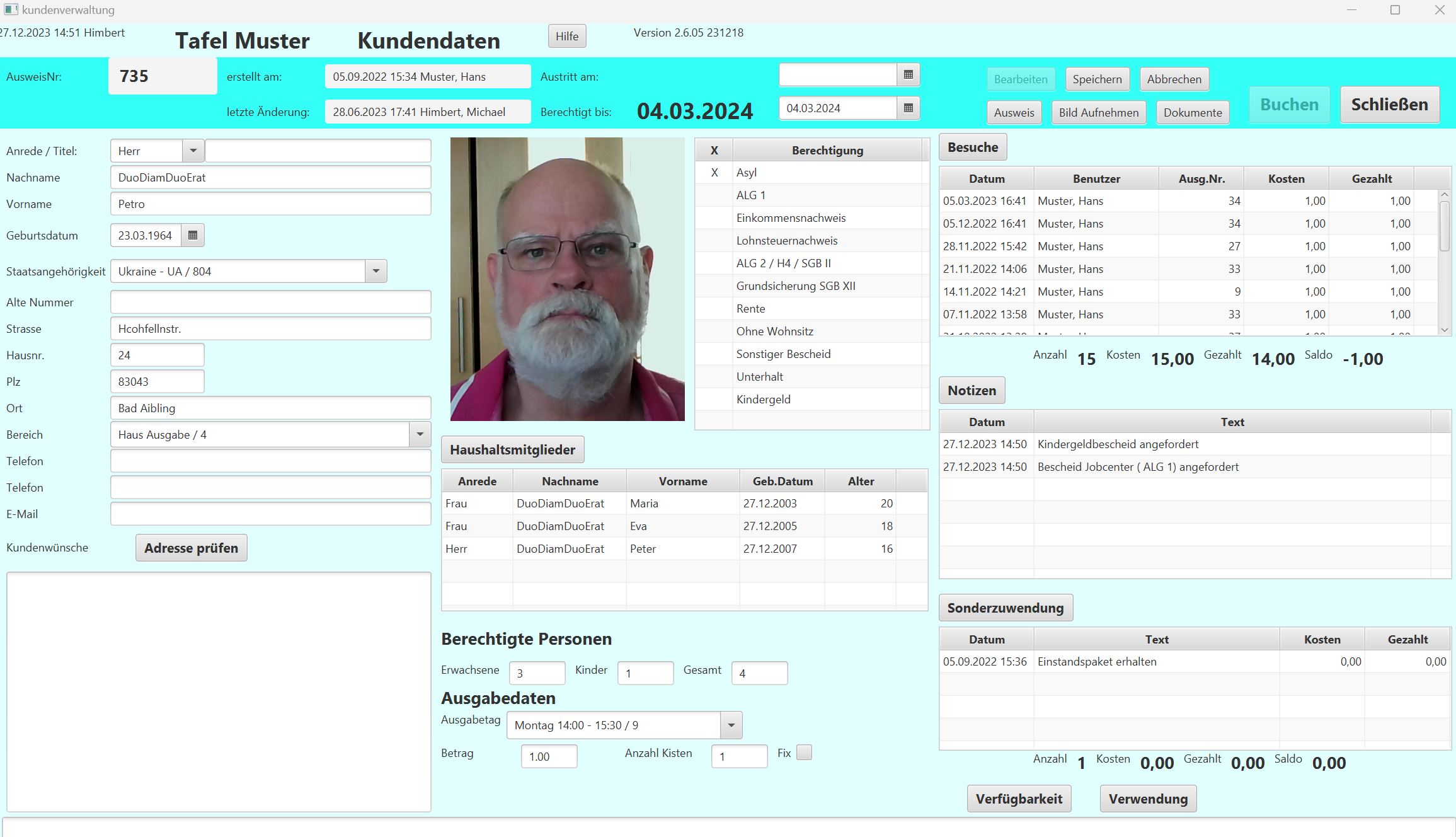
Task: Click the Haushaltsmitglieder Alter column header
Action: 861,482
